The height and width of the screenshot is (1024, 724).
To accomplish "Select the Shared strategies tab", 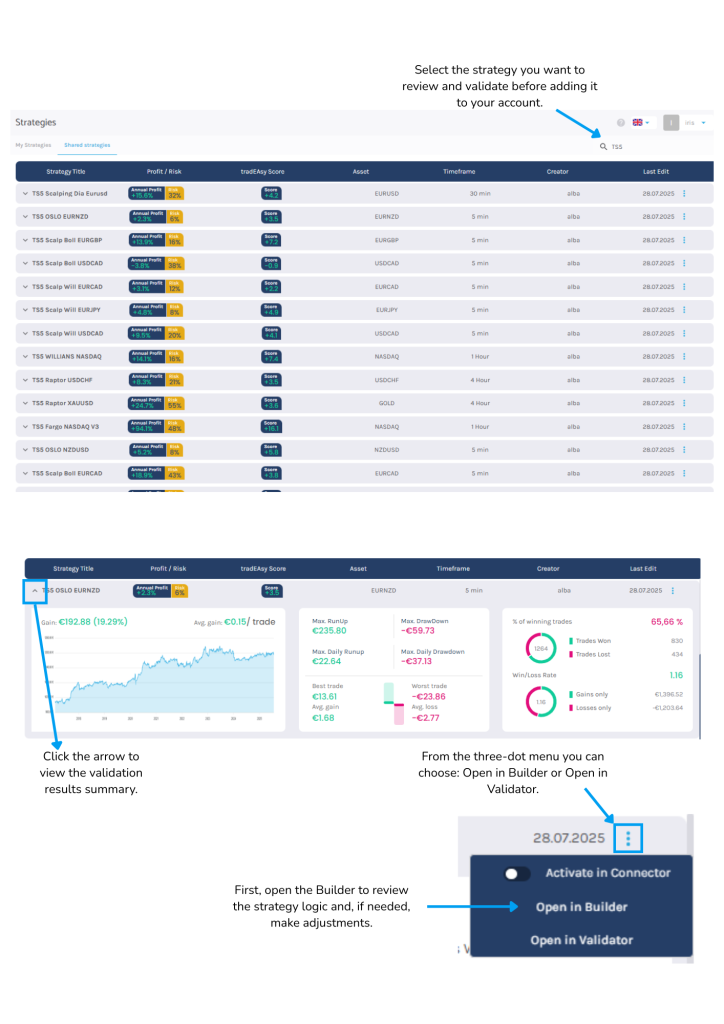I will pyautogui.click(x=87, y=146).
